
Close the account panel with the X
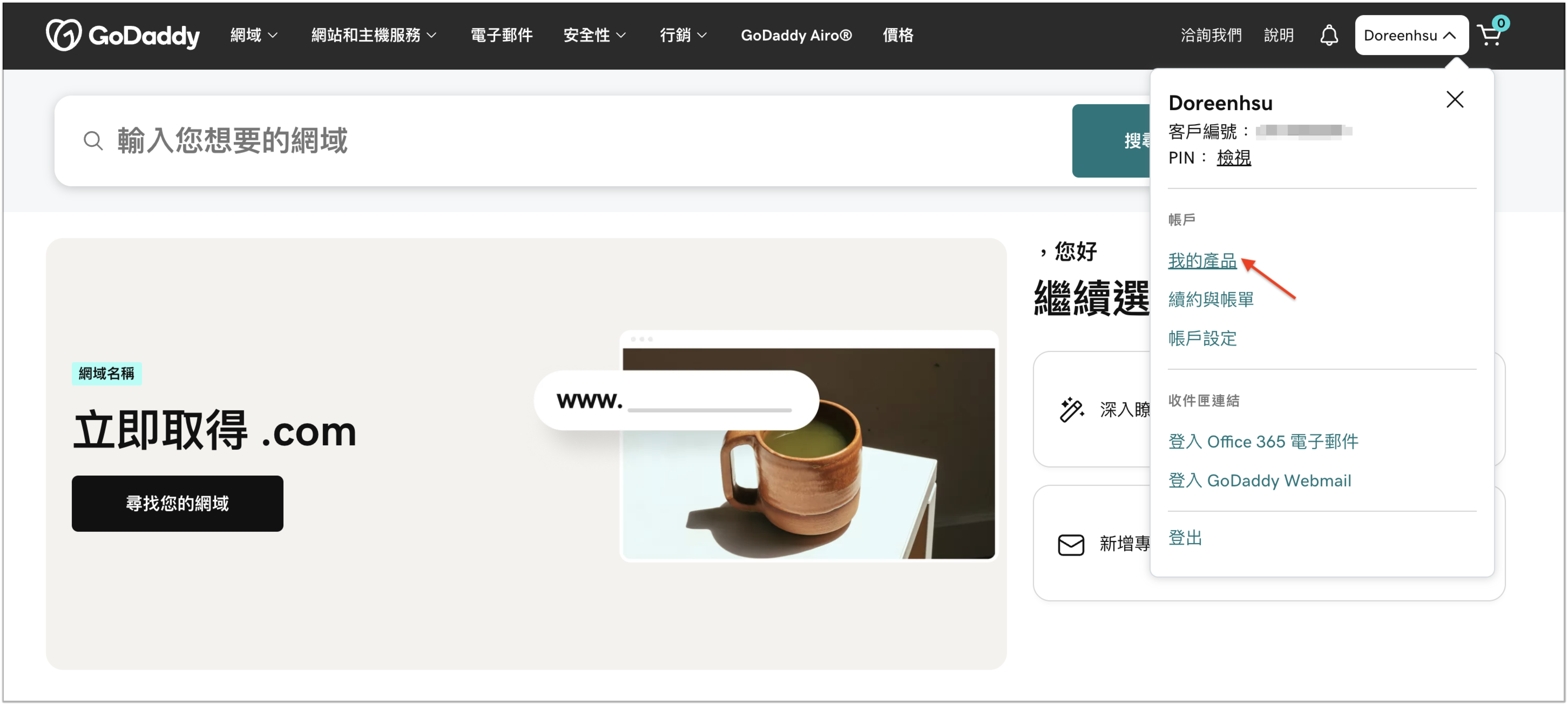tap(1455, 100)
